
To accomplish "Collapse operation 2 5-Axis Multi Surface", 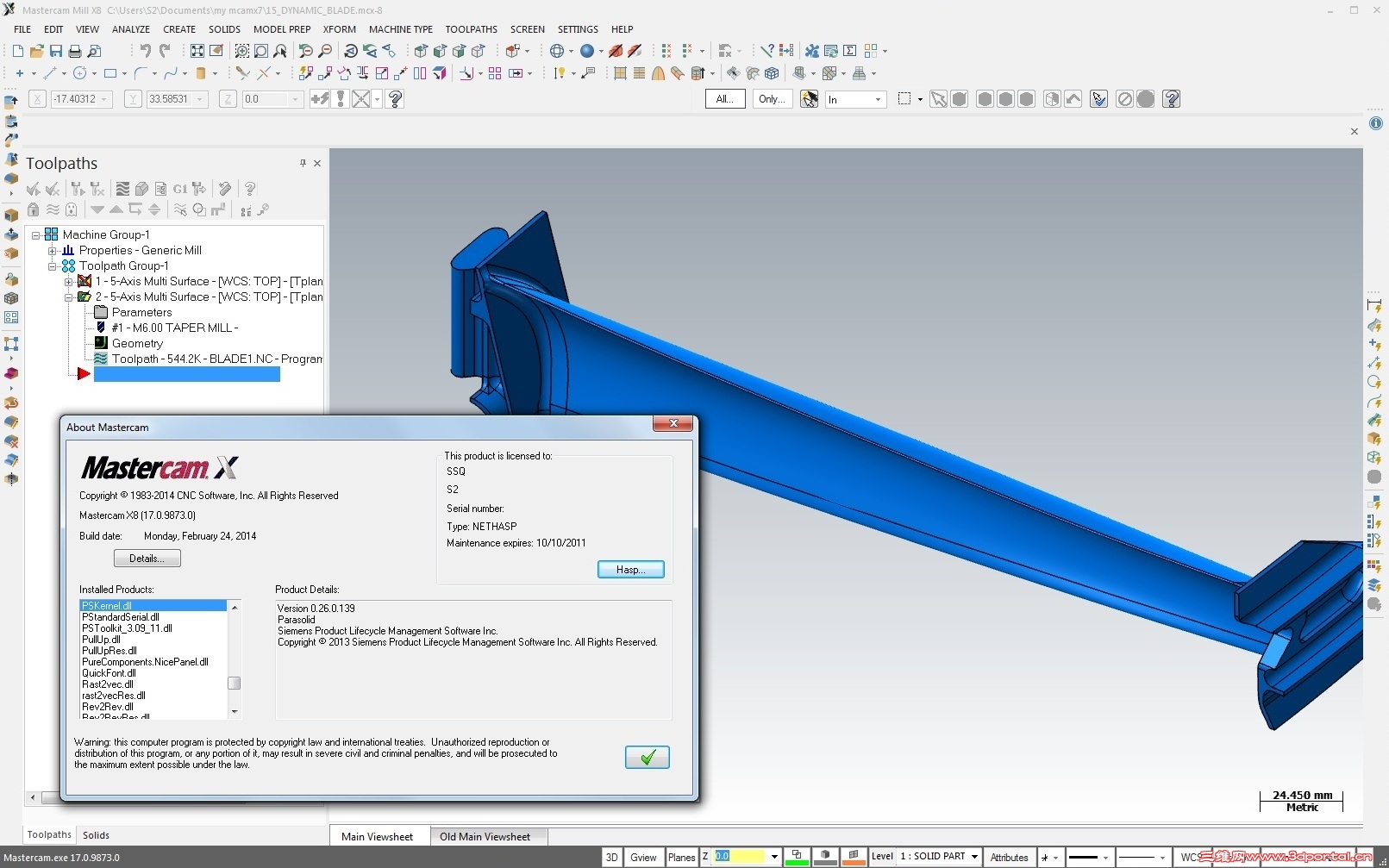I will point(68,297).
